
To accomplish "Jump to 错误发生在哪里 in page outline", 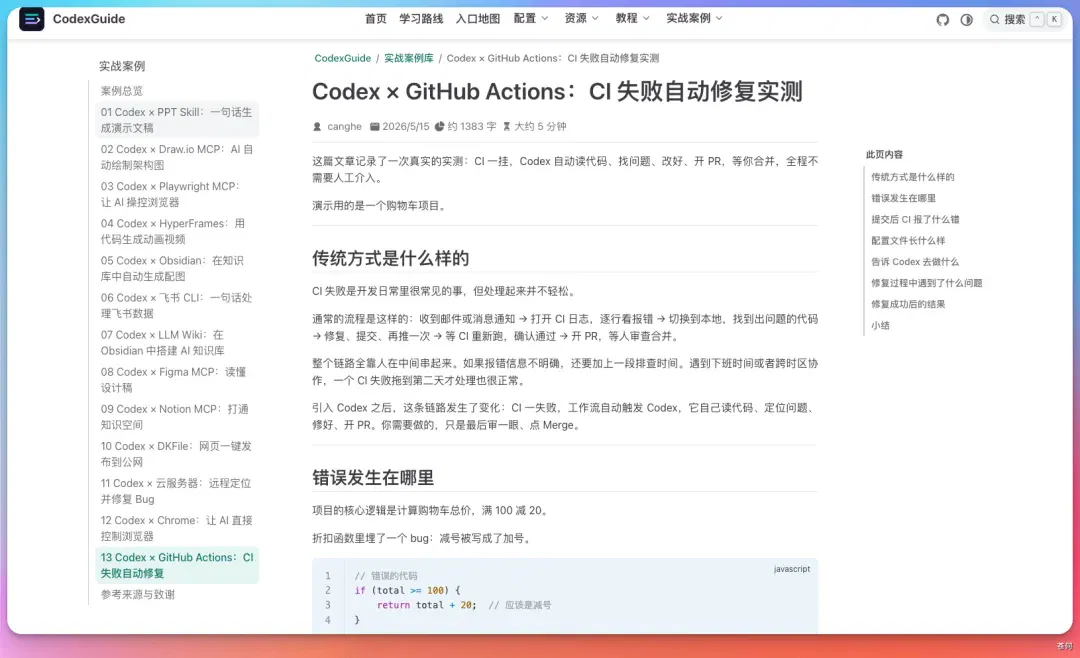I will click(x=903, y=198).
